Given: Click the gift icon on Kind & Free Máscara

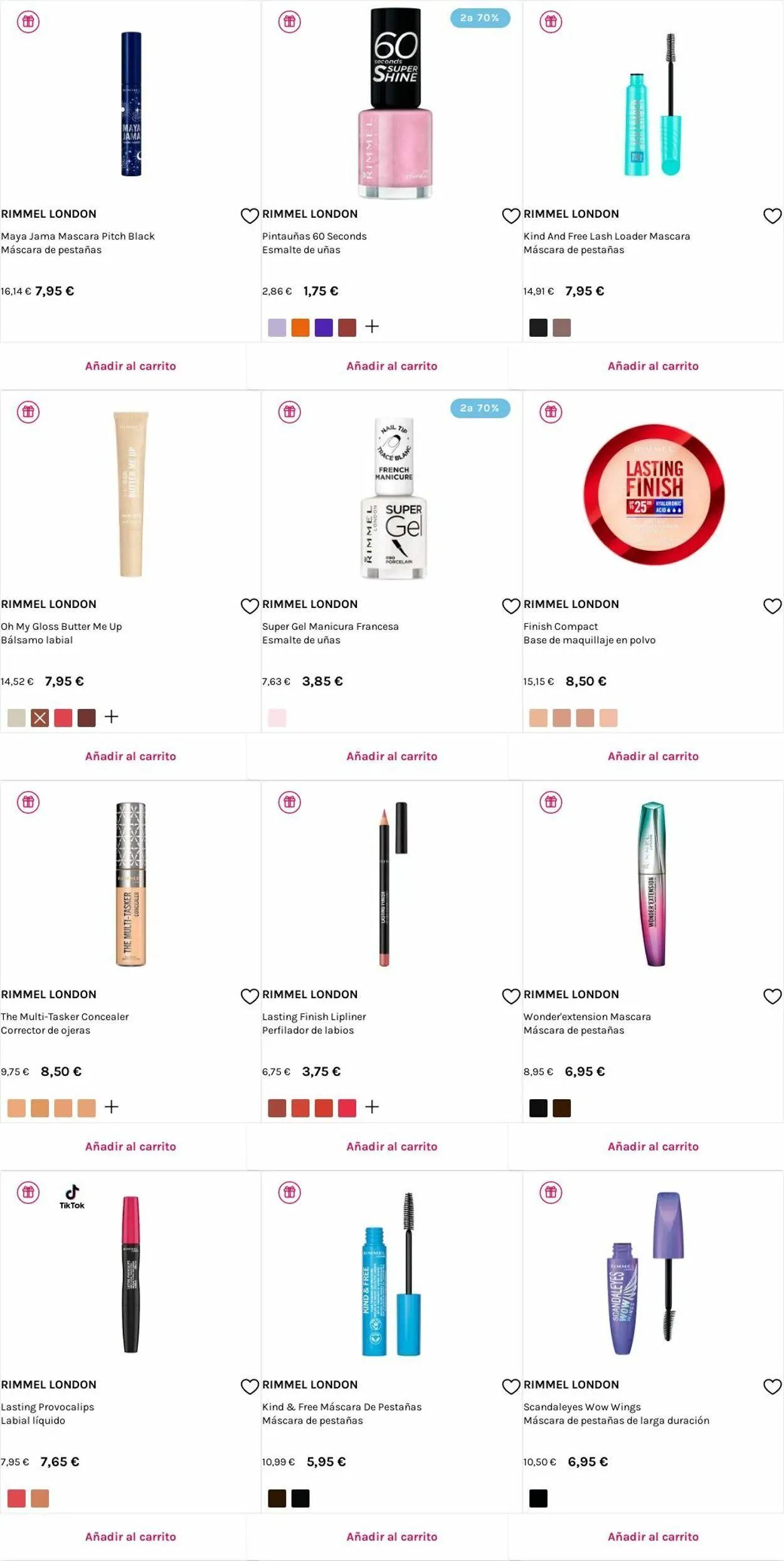Looking at the screenshot, I should click(x=290, y=1192).
